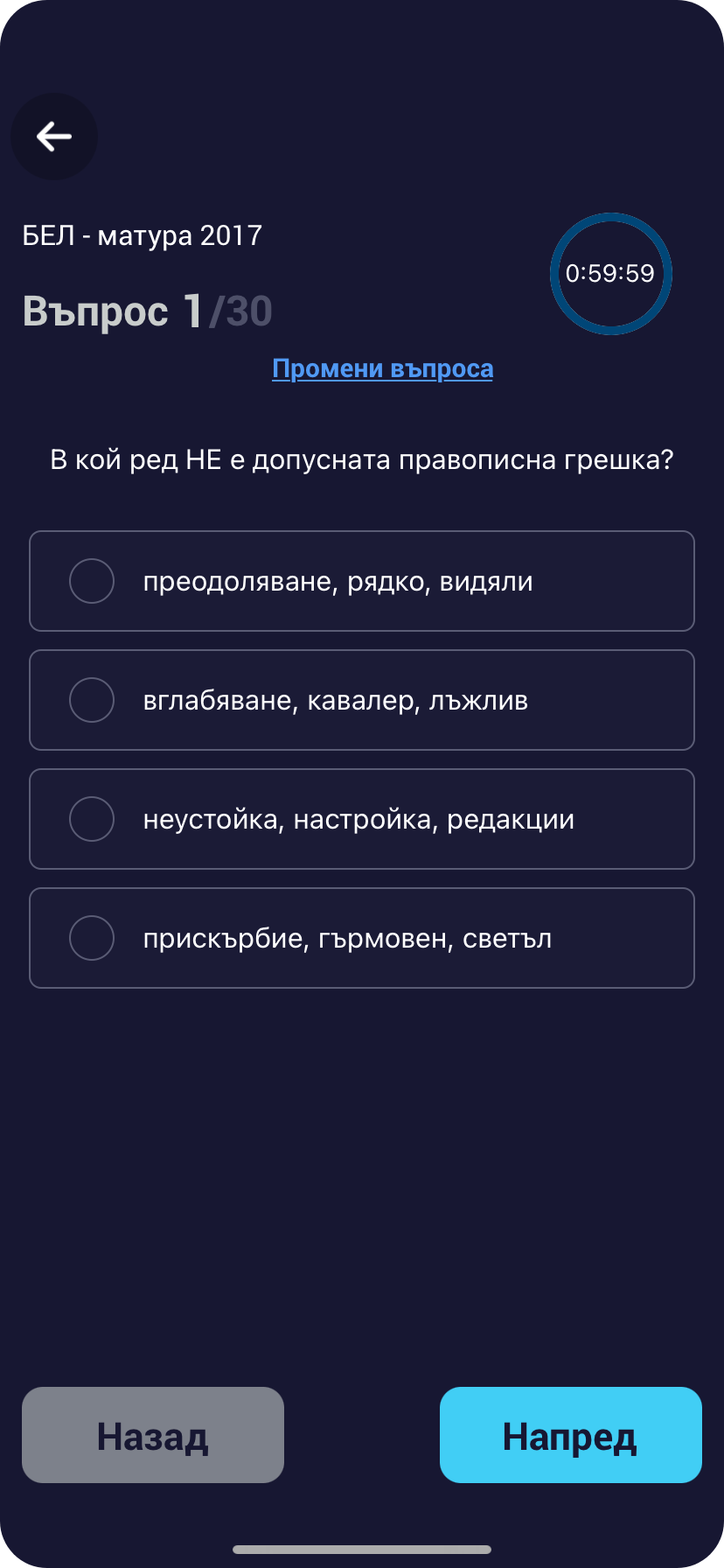
Task: Click the 'БЕЛ - матура 2017' title
Action: coord(142,235)
